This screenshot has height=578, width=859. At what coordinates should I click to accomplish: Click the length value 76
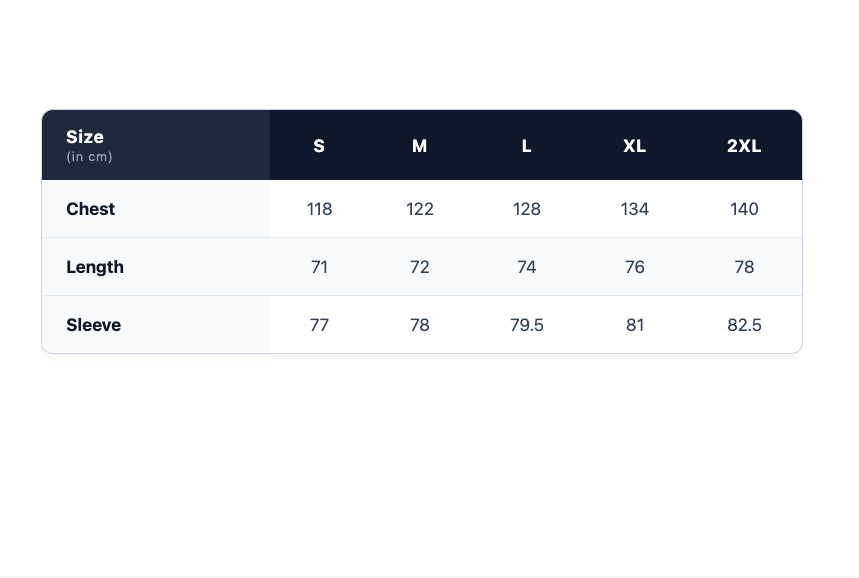(x=634, y=267)
